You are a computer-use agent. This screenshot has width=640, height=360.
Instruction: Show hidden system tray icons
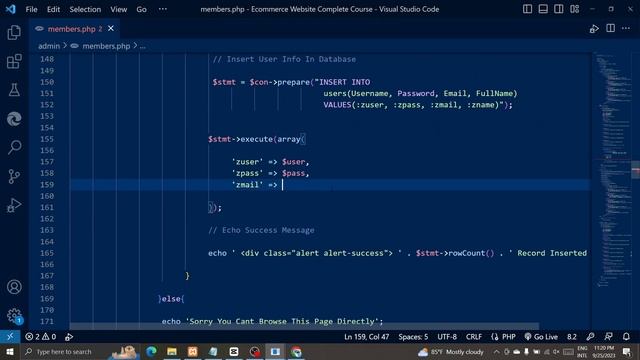(x=496, y=351)
